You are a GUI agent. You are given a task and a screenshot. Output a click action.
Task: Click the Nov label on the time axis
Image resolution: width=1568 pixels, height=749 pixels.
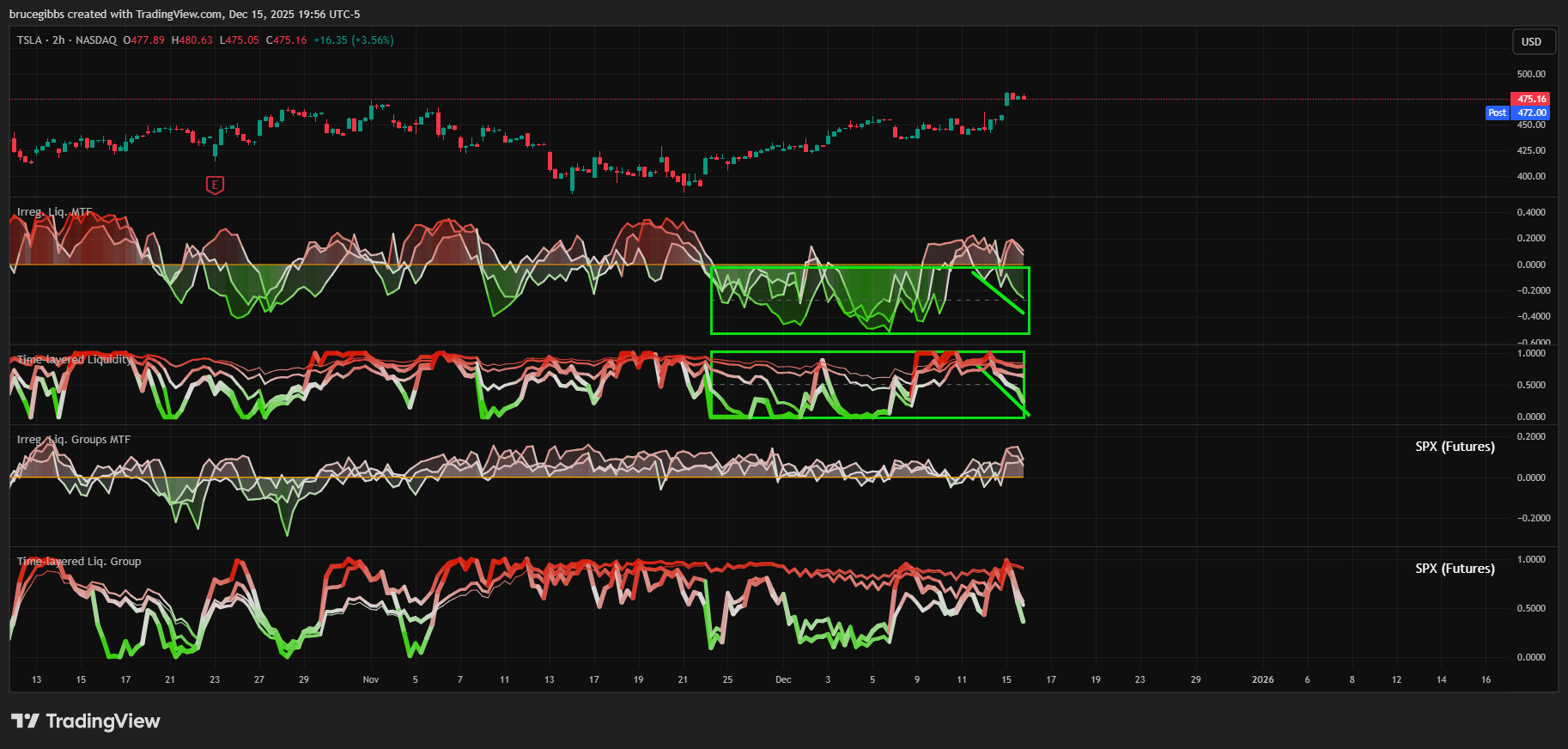click(371, 679)
